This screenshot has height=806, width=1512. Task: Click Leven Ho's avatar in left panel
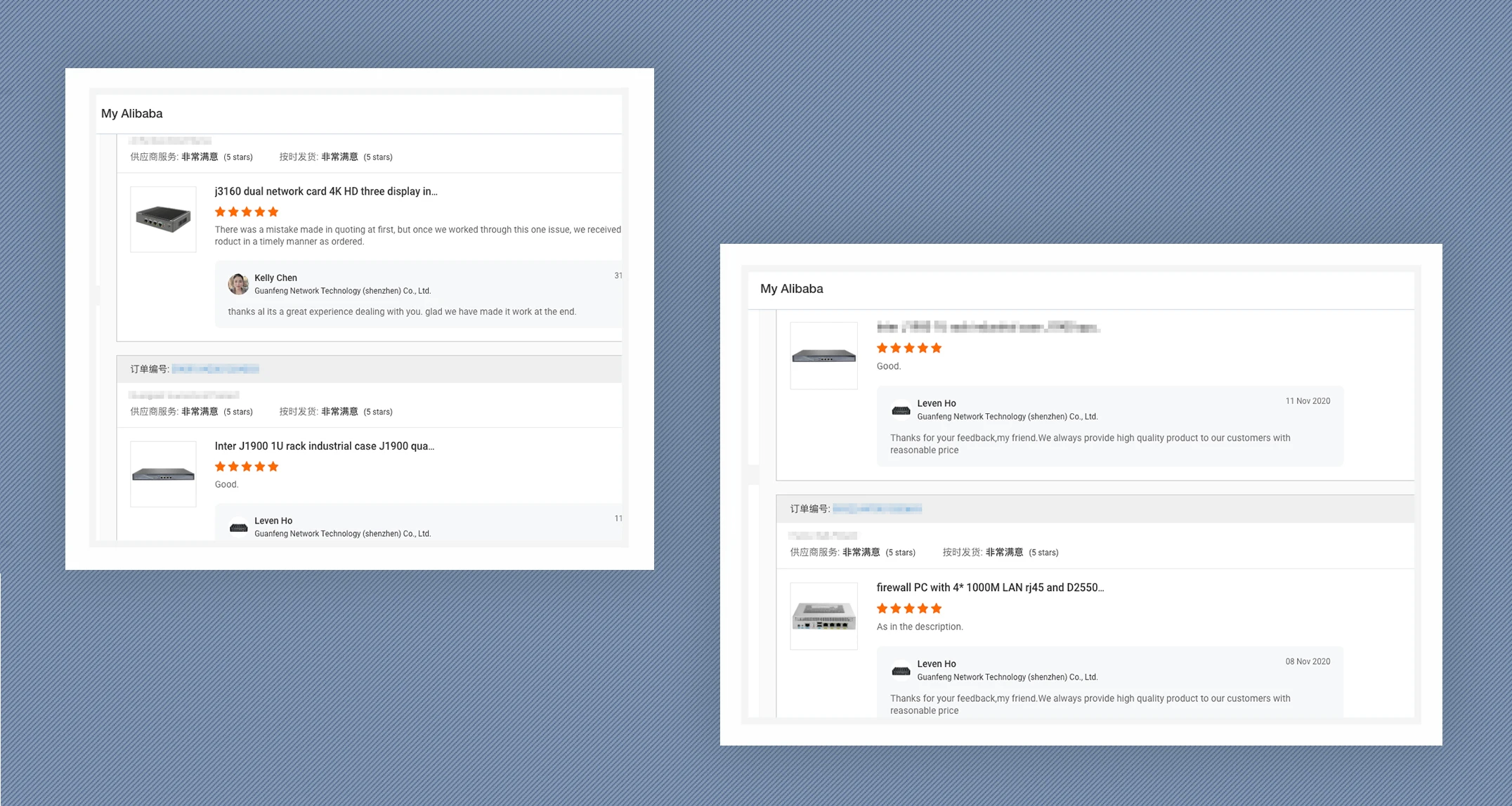click(238, 527)
